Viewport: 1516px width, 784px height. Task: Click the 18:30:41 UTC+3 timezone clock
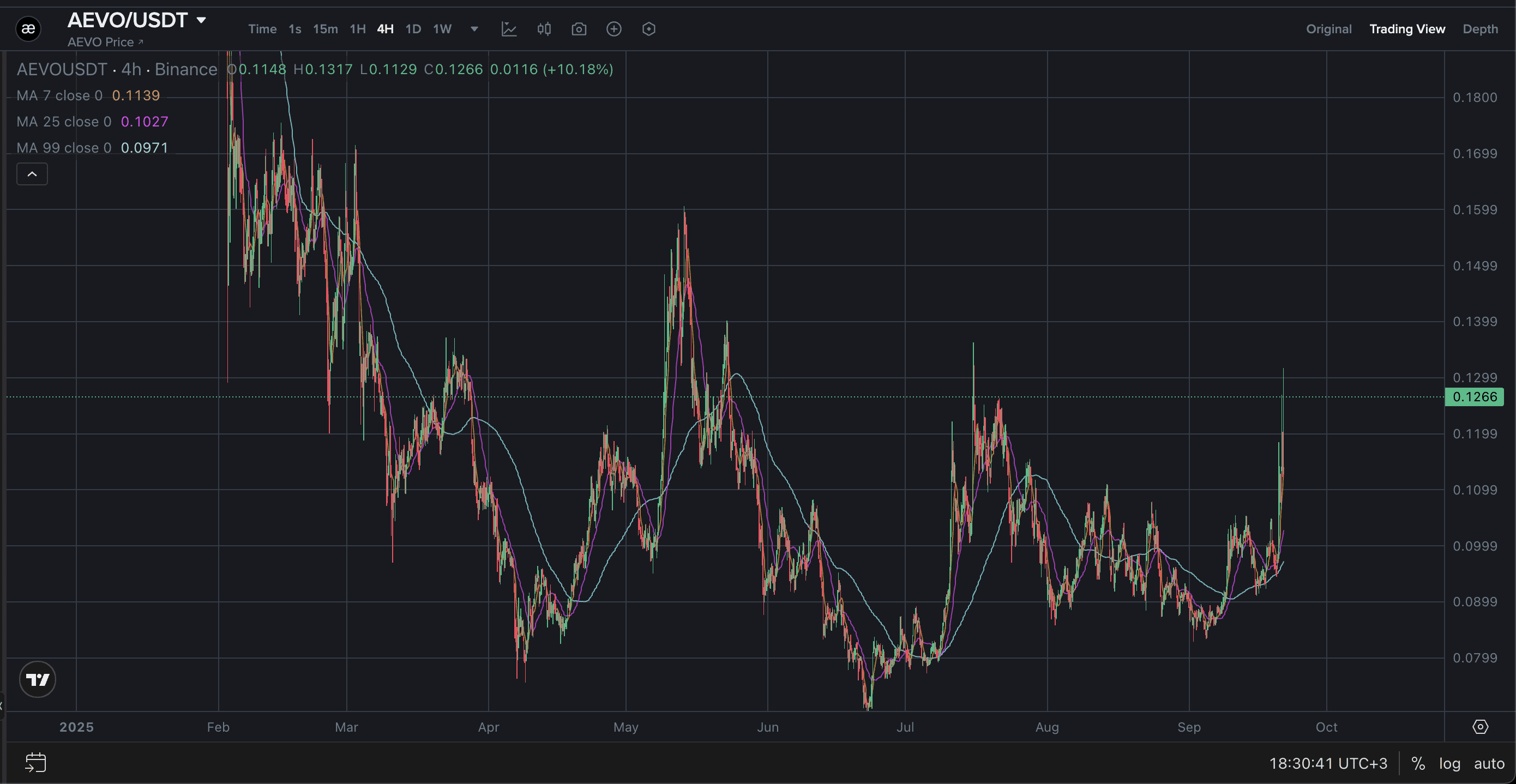pos(1328,763)
